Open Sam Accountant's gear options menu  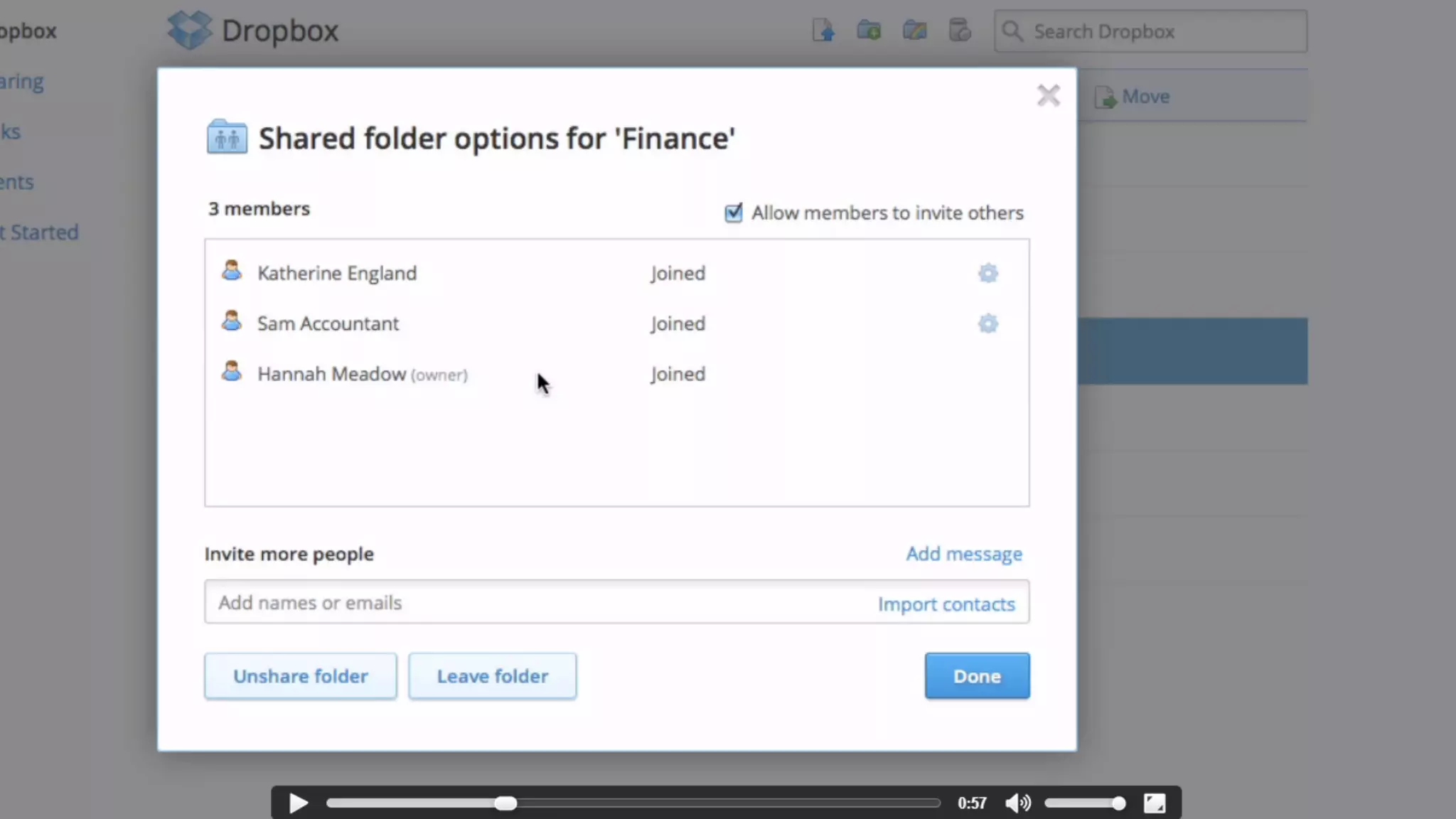click(987, 323)
